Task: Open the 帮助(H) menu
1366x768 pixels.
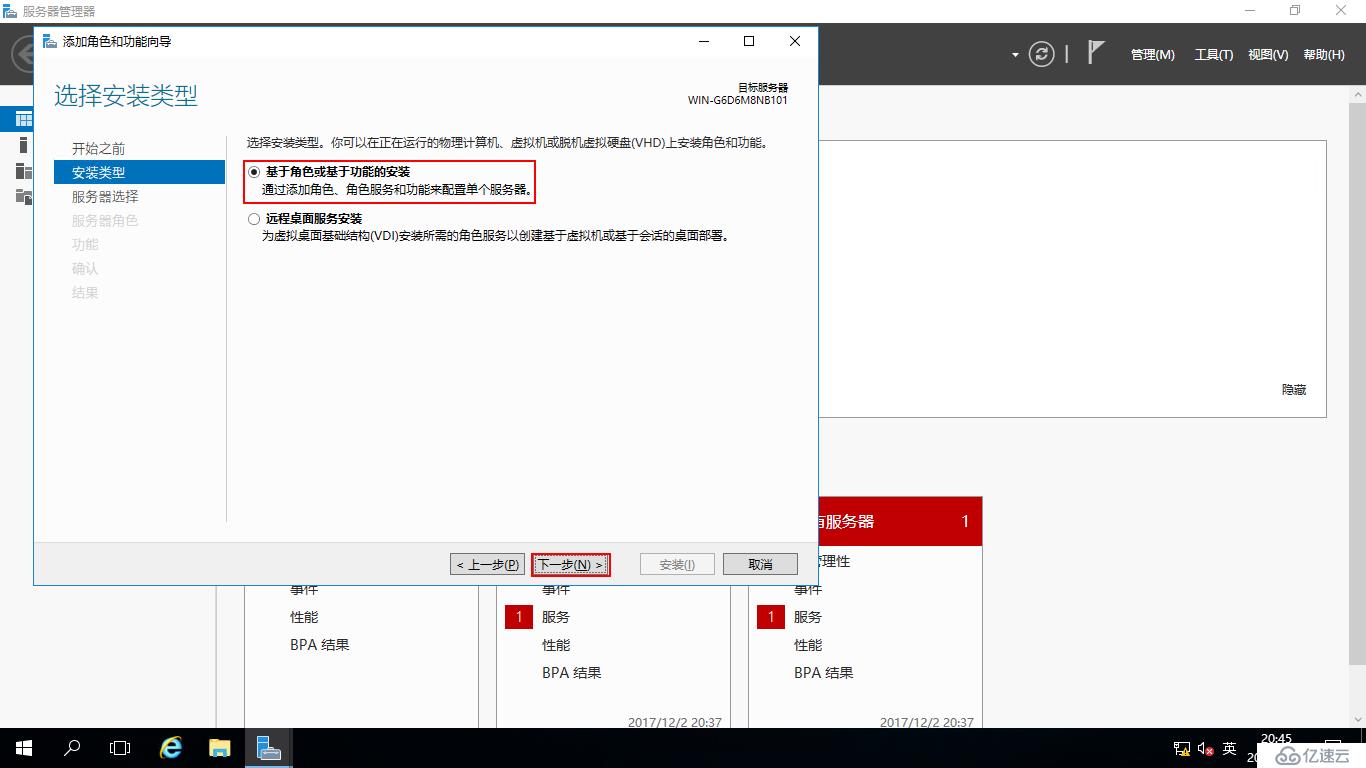Action: pos(1324,55)
